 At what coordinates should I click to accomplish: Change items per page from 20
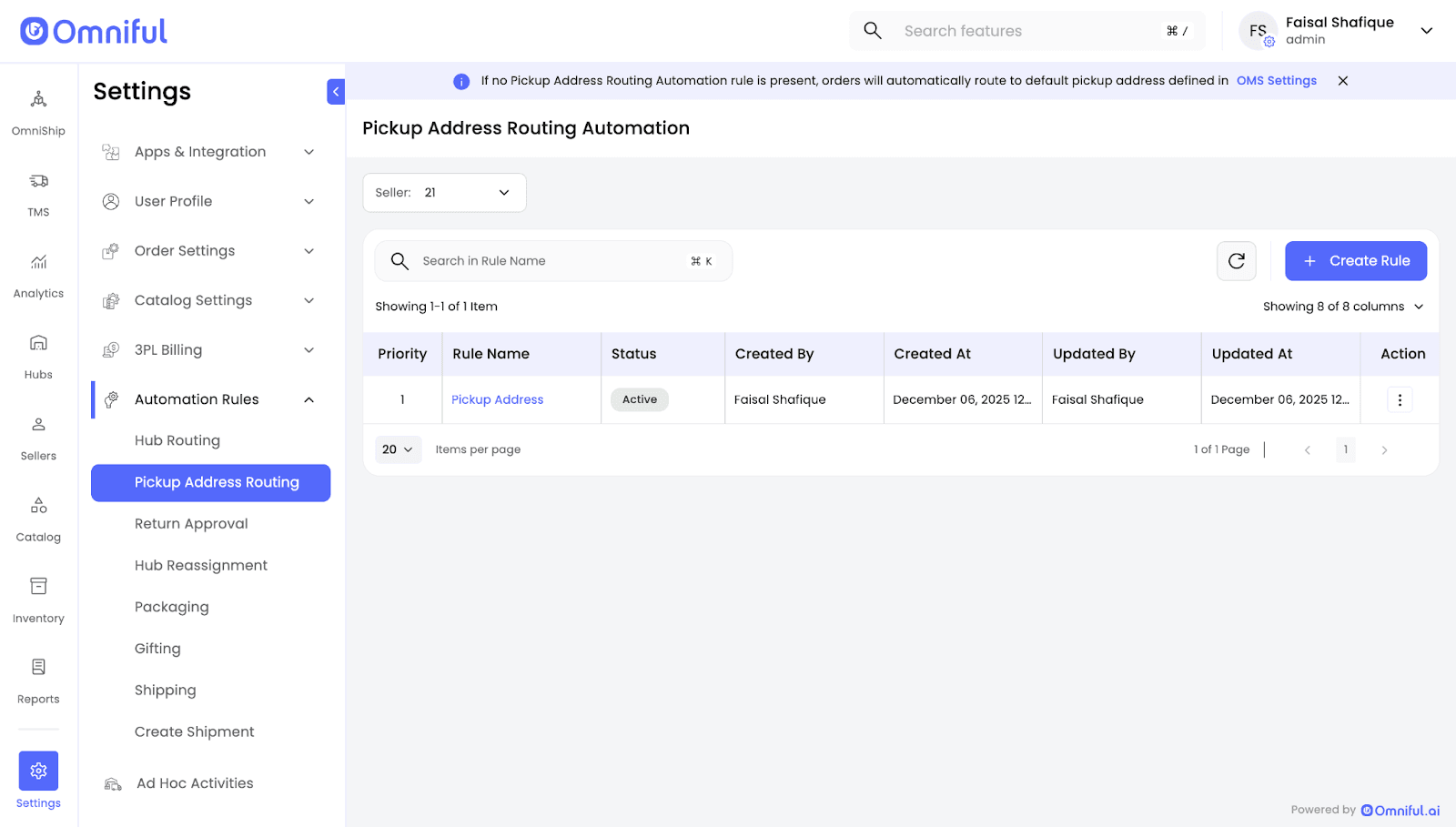[x=398, y=449]
